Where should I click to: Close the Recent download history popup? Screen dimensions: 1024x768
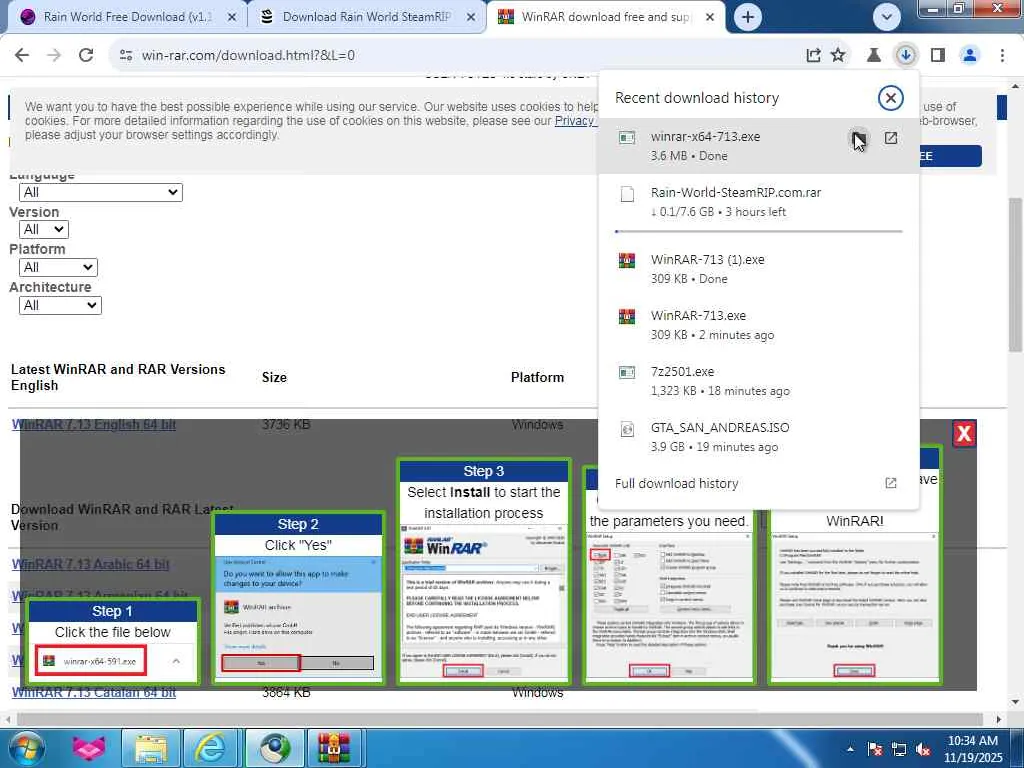click(890, 98)
